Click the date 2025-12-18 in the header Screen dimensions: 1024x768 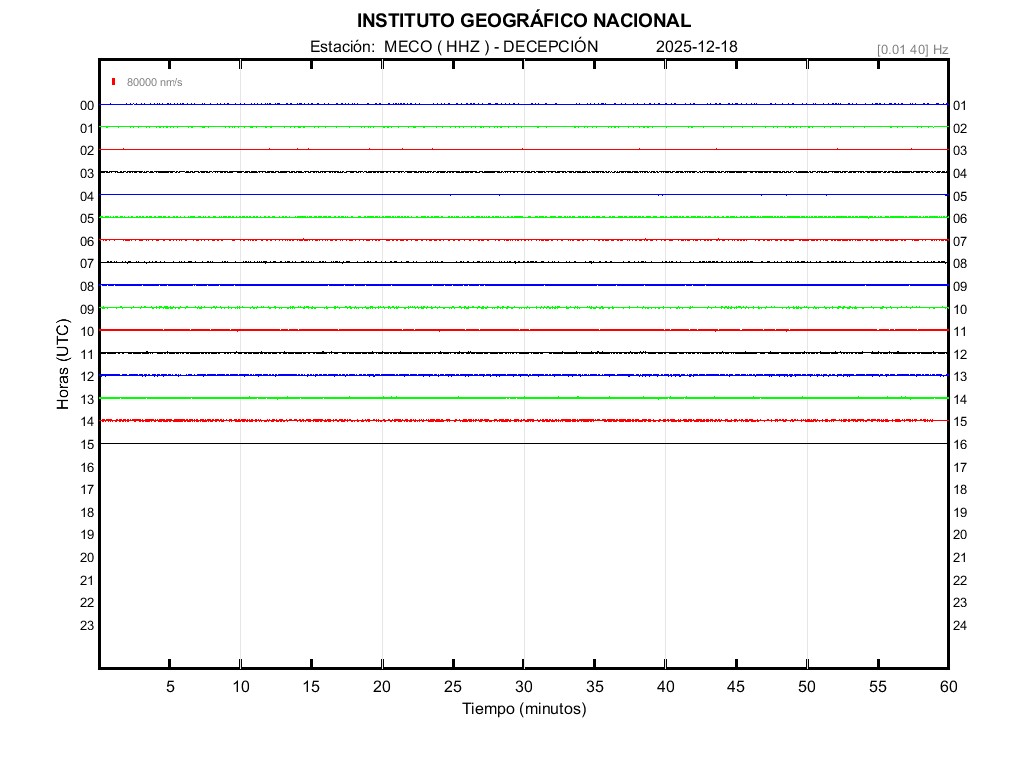coord(697,47)
